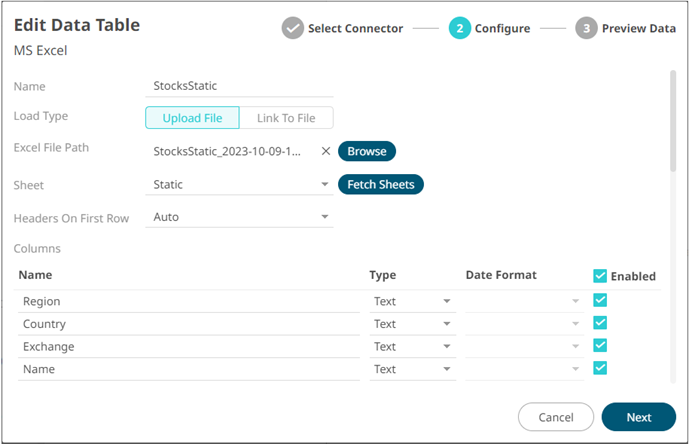Toggle the Enabled header checkbox for all columns
The image size is (689, 444).
[600, 276]
